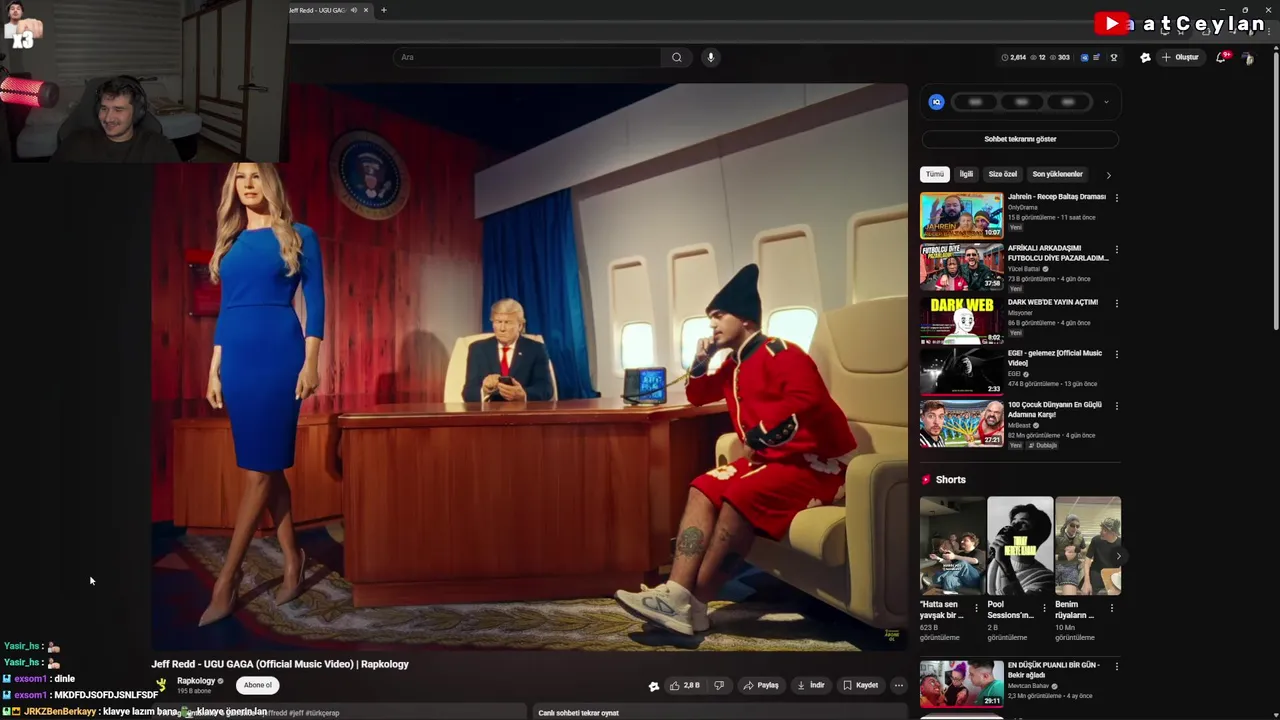
Task: Expand the IQ chat panel chevron
Action: pyautogui.click(x=1106, y=102)
